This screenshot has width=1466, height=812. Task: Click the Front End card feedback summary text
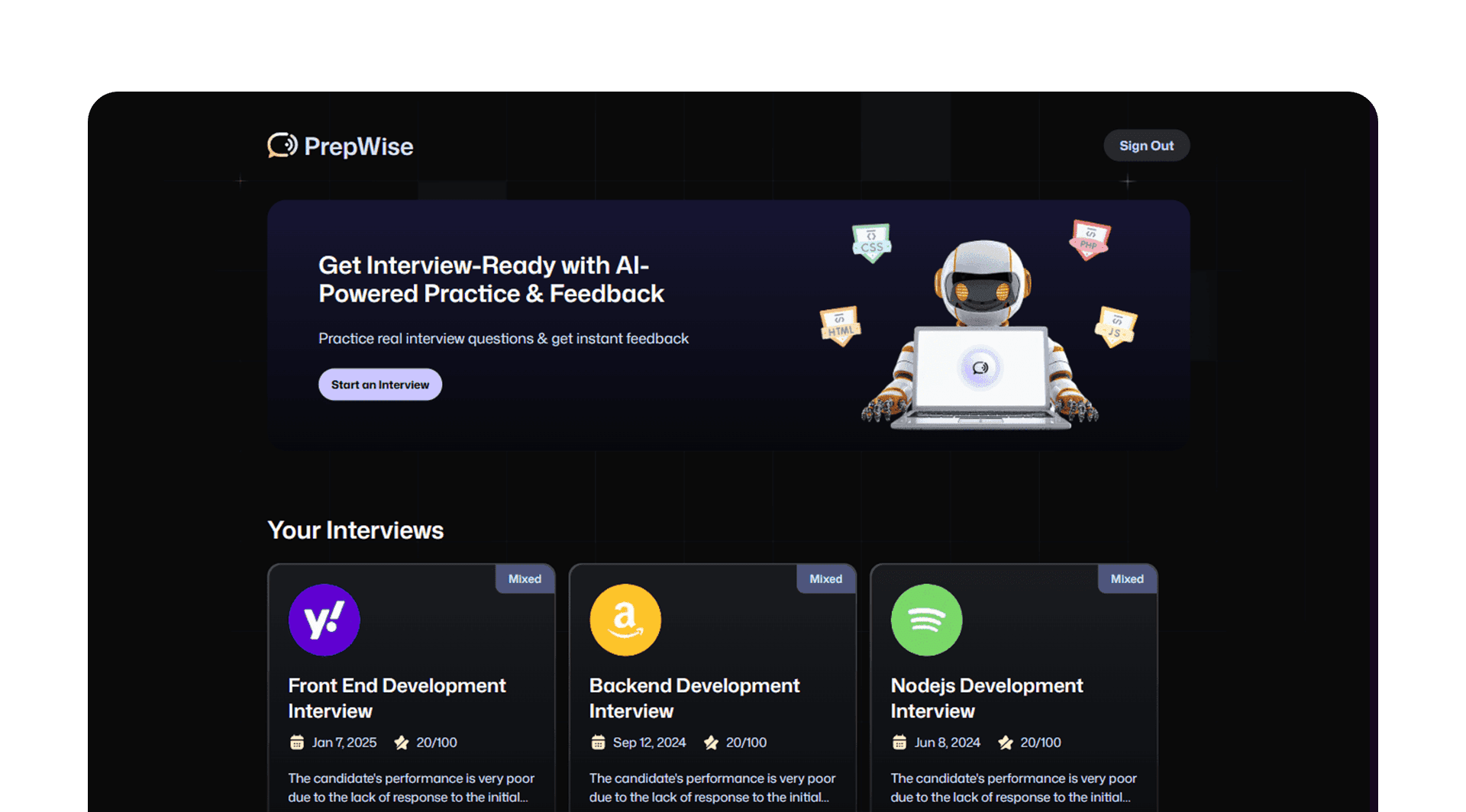412,788
